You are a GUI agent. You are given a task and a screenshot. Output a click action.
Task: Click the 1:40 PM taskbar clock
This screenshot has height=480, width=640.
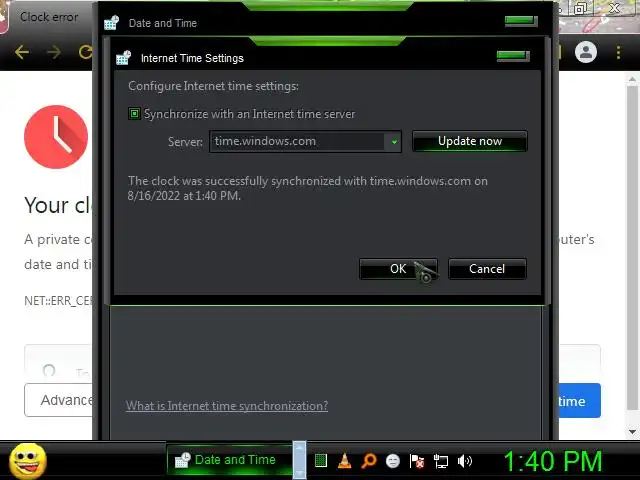click(x=553, y=461)
